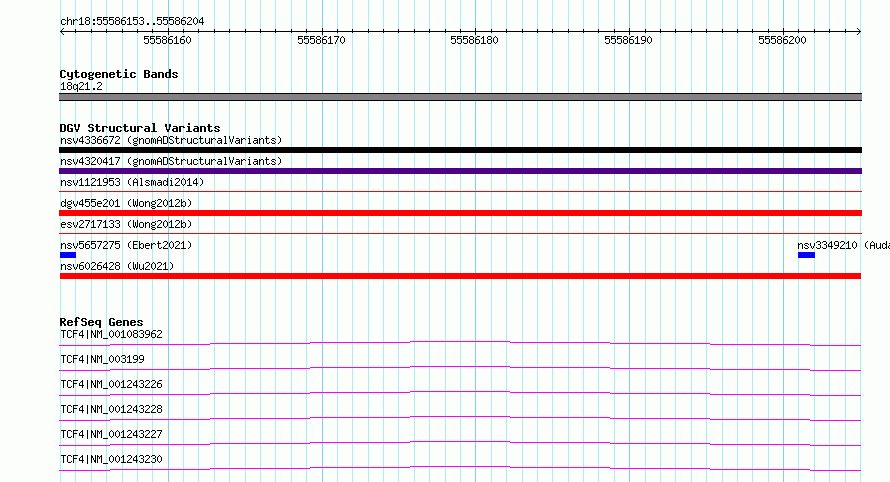Image resolution: width=890 pixels, height=482 pixels.
Task: Click ruler position label 55586170
Action: (x=321, y=40)
